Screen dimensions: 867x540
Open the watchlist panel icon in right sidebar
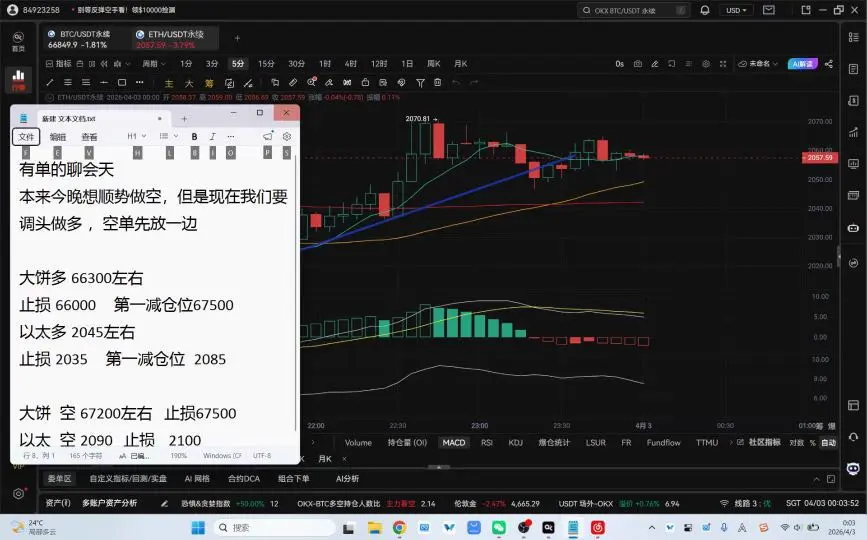click(853, 37)
